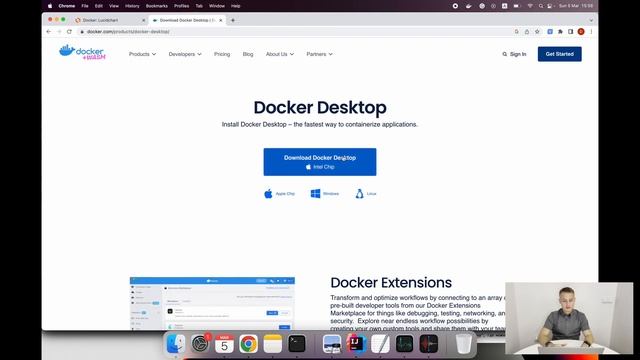Open the Edit menu
Screen dimensions: 640x360
(x=99, y=6)
